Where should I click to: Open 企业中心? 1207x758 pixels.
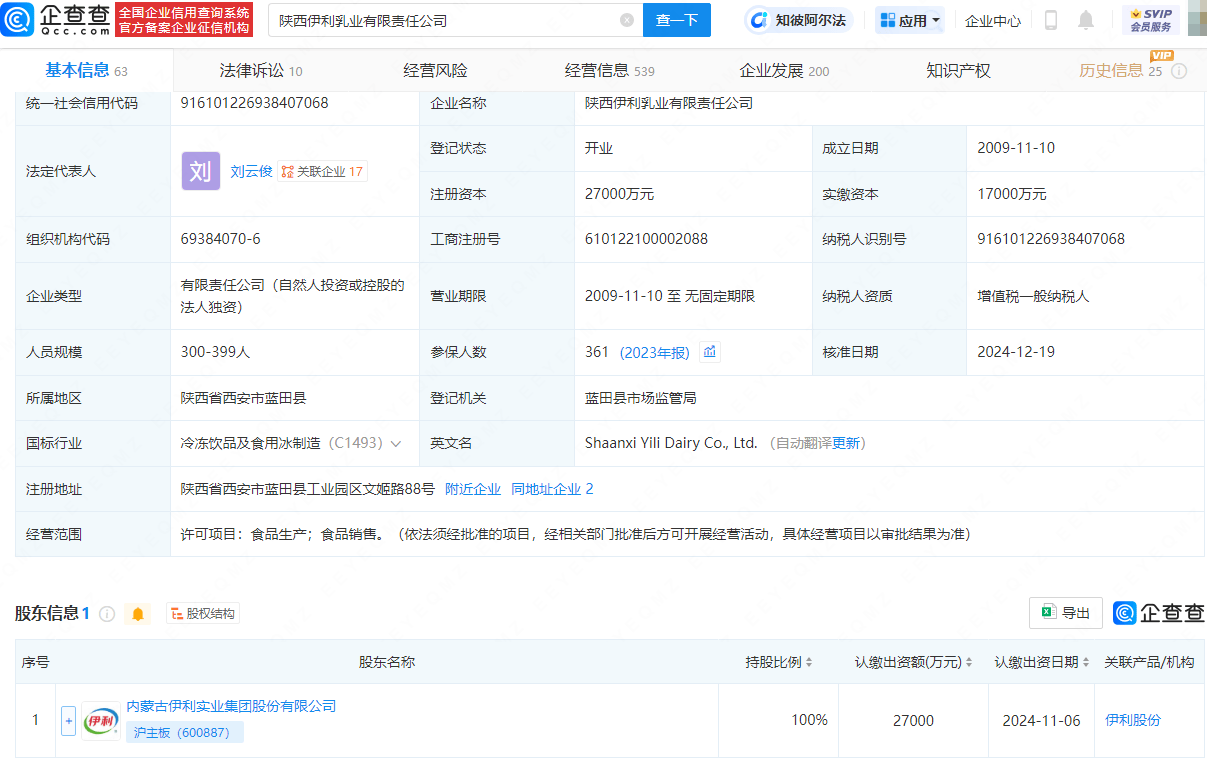click(x=993, y=20)
